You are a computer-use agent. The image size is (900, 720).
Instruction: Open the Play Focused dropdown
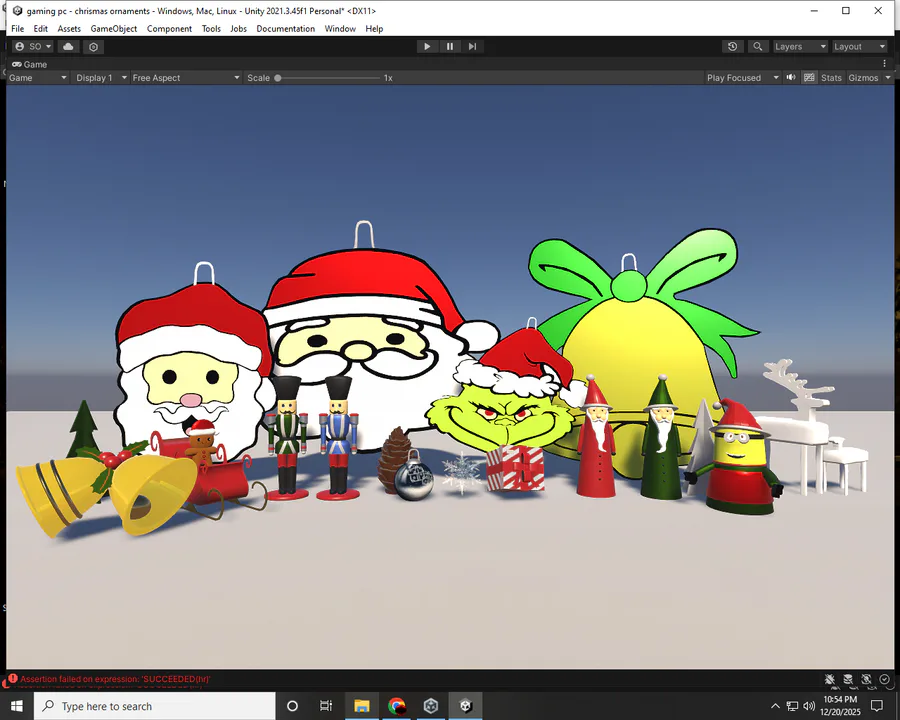click(x=743, y=78)
